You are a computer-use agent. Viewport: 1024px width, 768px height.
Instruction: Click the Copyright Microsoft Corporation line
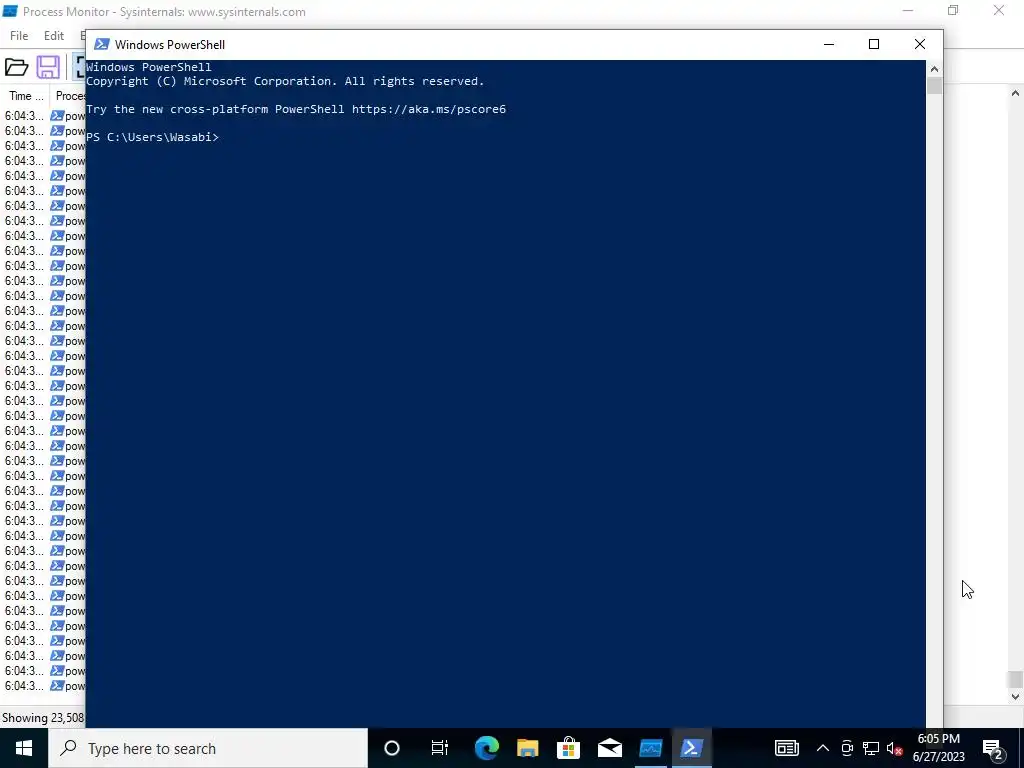click(285, 82)
